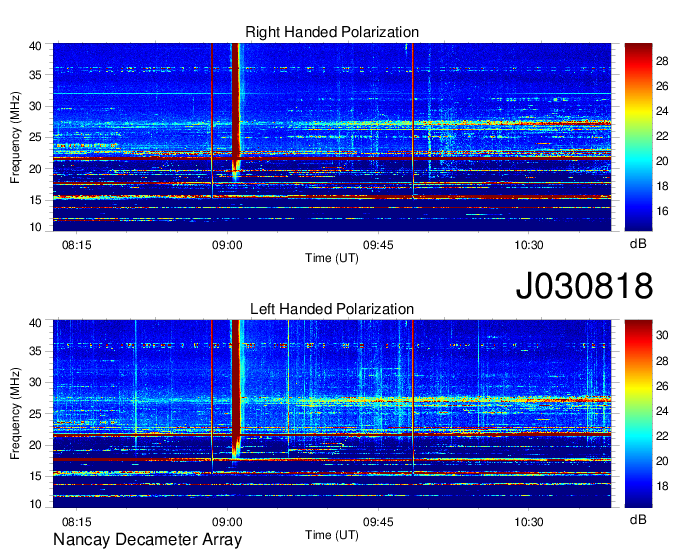Click the '09:45' tick on the bottom plot
This screenshot has height=552, width=680.
(x=378, y=522)
